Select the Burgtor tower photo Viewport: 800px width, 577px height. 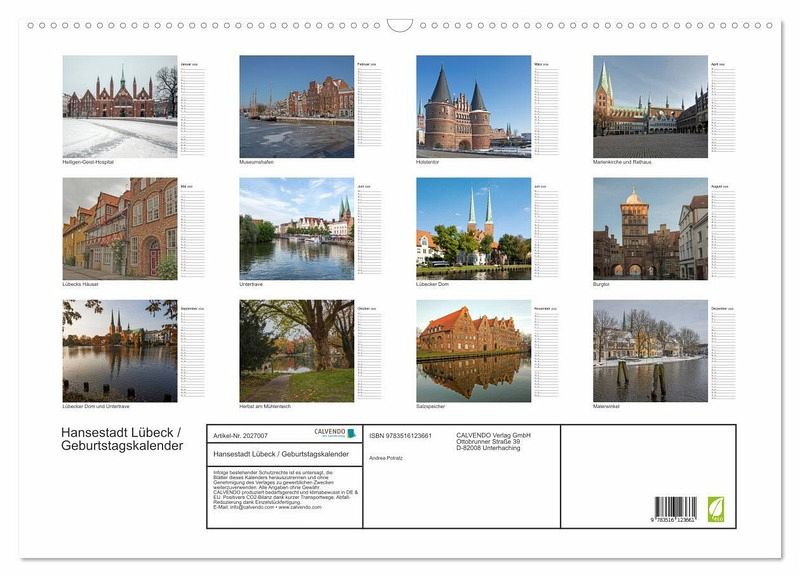[x=650, y=229]
